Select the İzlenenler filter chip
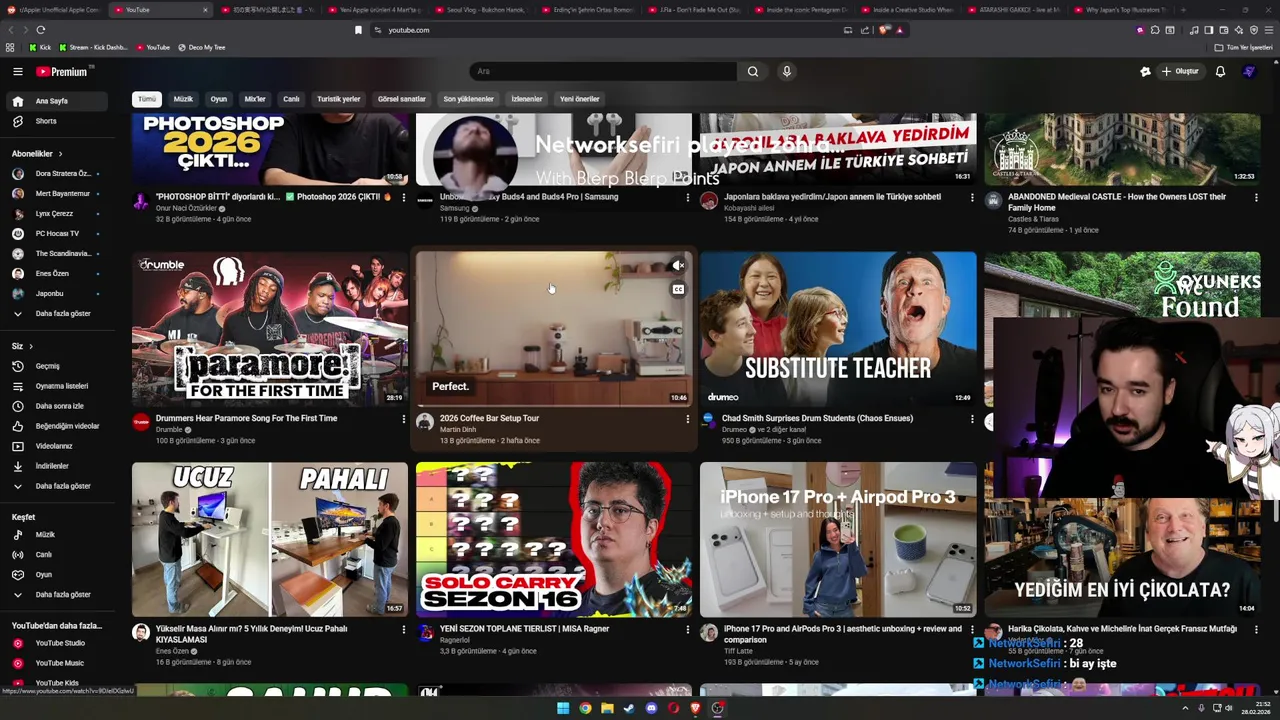The image size is (1280, 720). coord(526,99)
